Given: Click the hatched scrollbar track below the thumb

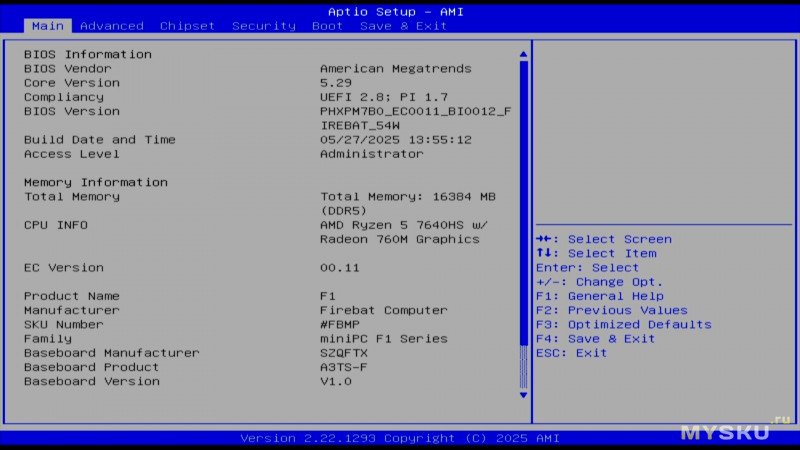Looking at the screenshot, I should pyautogui.click(x=523, y=367).
